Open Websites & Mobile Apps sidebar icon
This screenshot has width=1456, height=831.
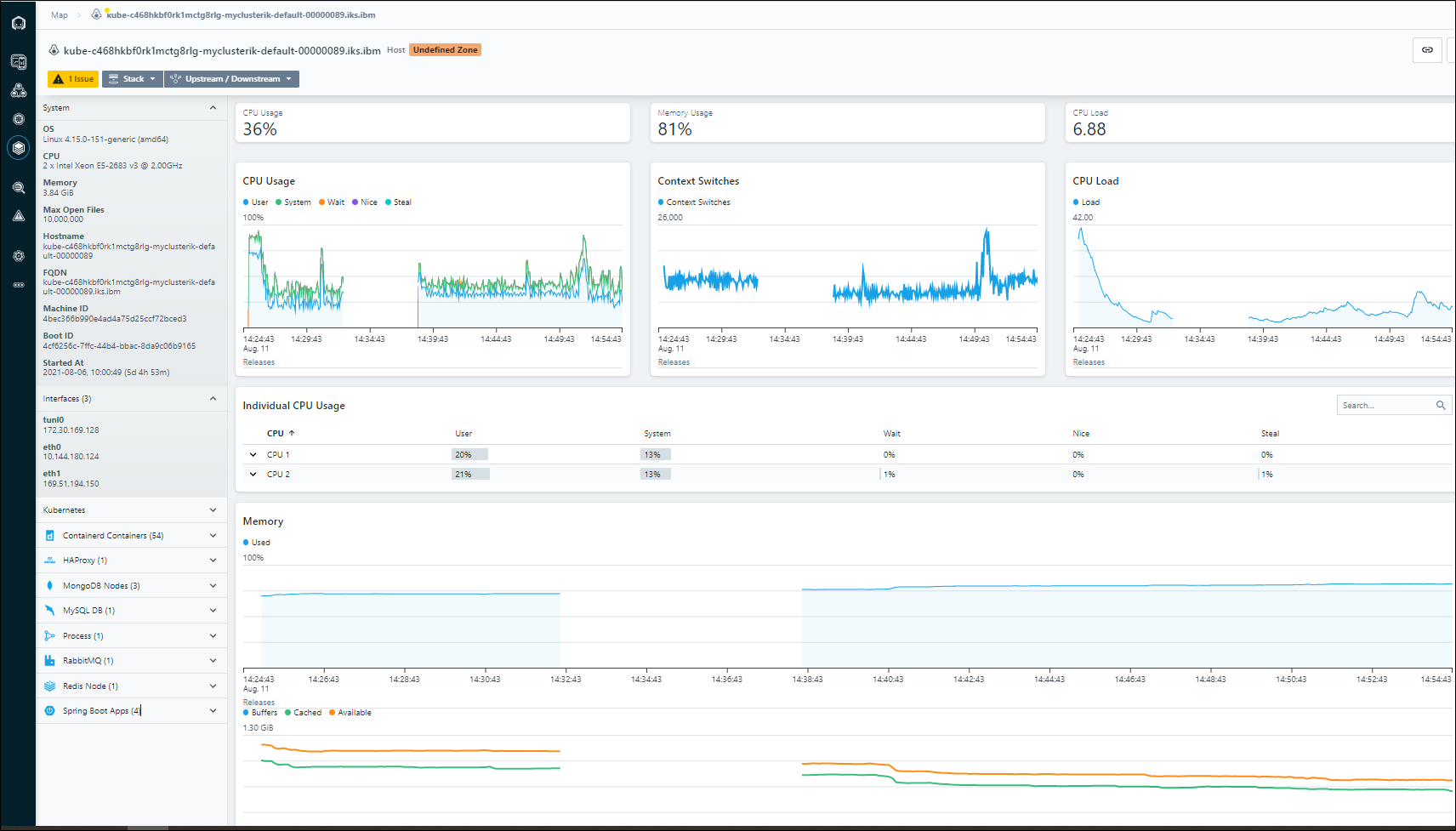18,61
